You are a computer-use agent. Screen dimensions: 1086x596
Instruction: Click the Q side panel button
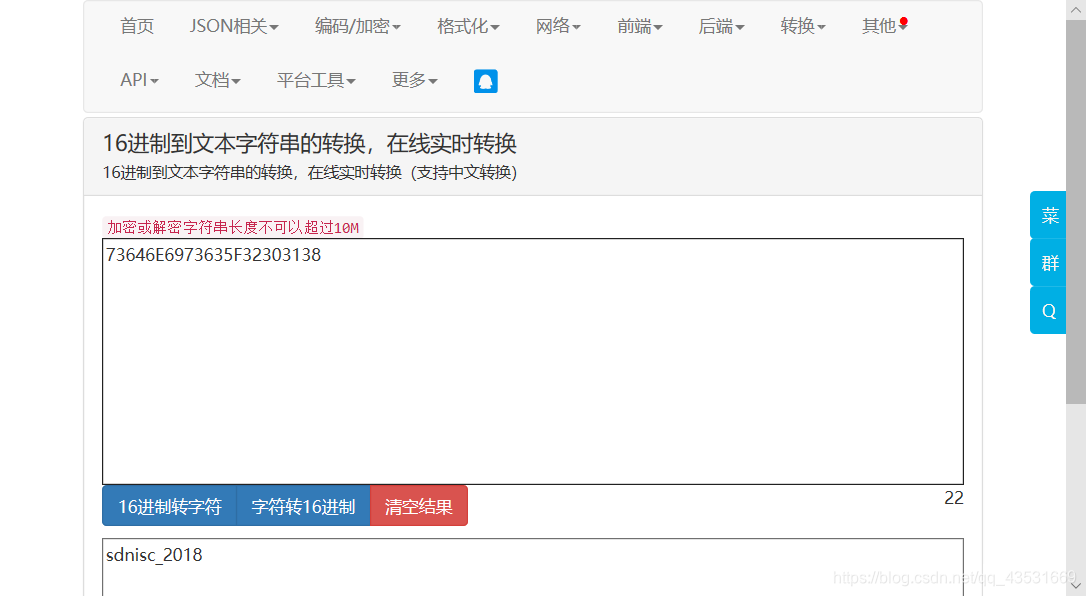(1048, 311)
